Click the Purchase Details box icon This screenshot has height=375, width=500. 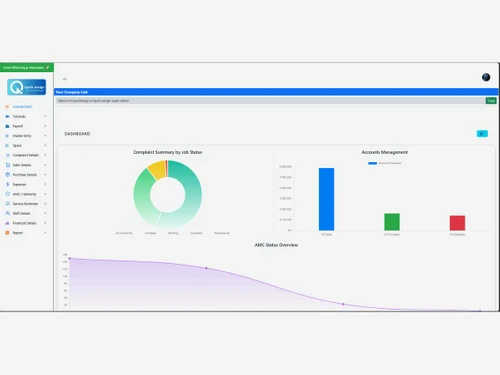point(7,174)
